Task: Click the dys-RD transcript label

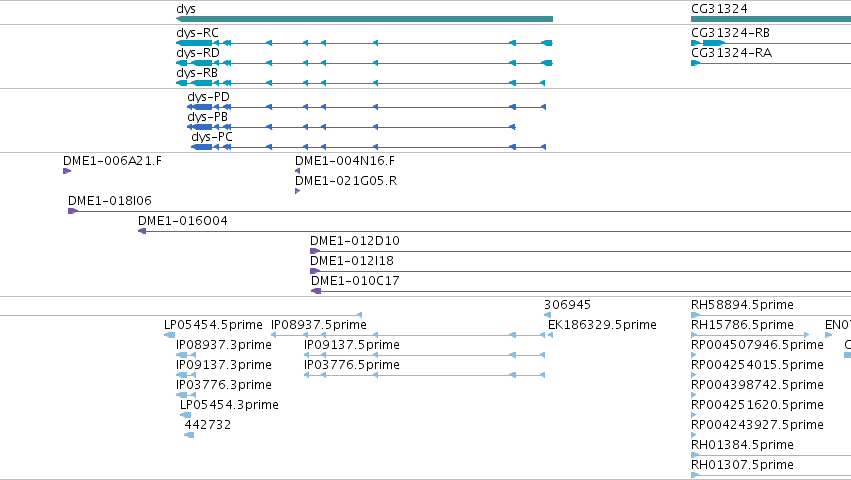Action: pyautogui.click(x=198, y=53)
